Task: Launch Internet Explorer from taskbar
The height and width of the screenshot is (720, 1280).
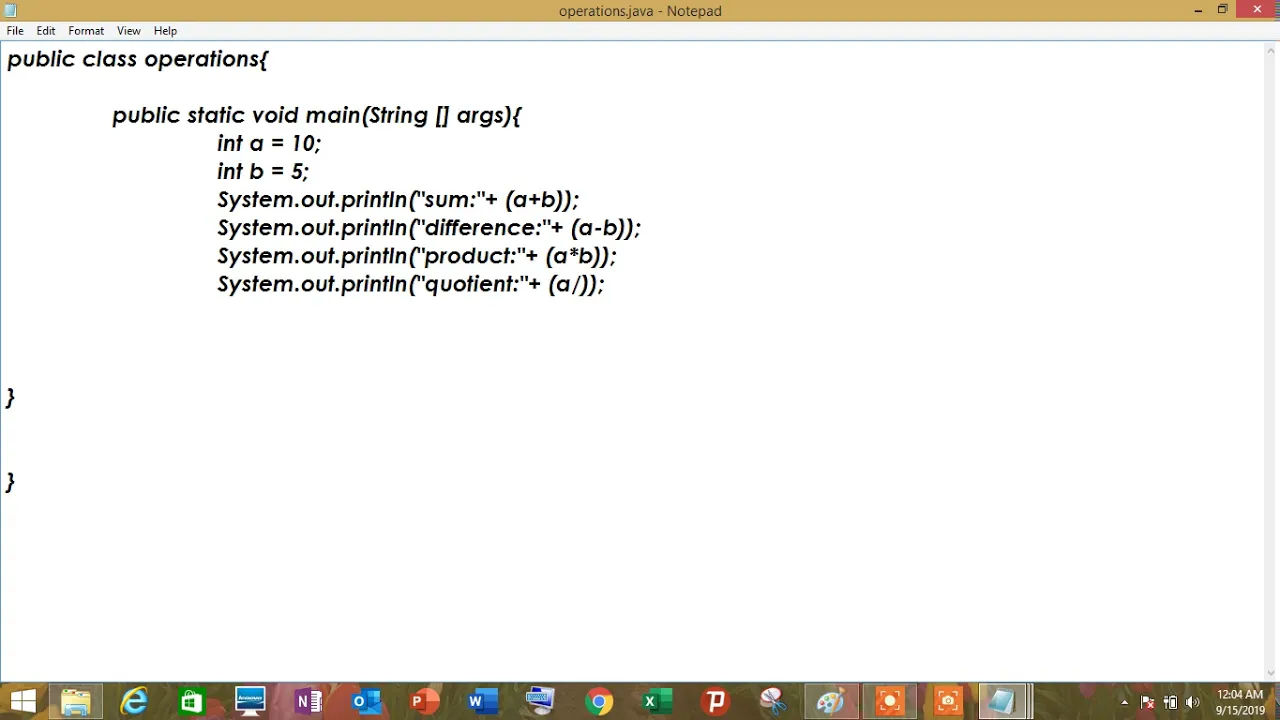Action: point(134,701)
